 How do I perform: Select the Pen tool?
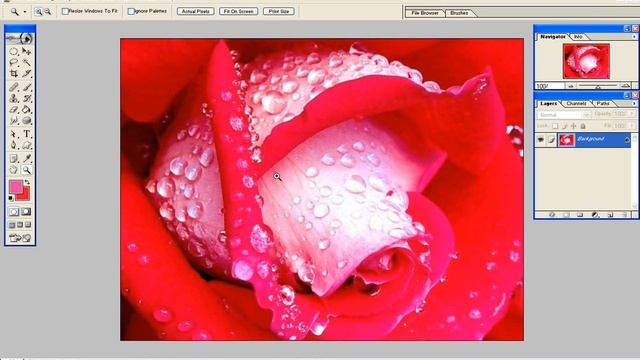pos(14,145)
